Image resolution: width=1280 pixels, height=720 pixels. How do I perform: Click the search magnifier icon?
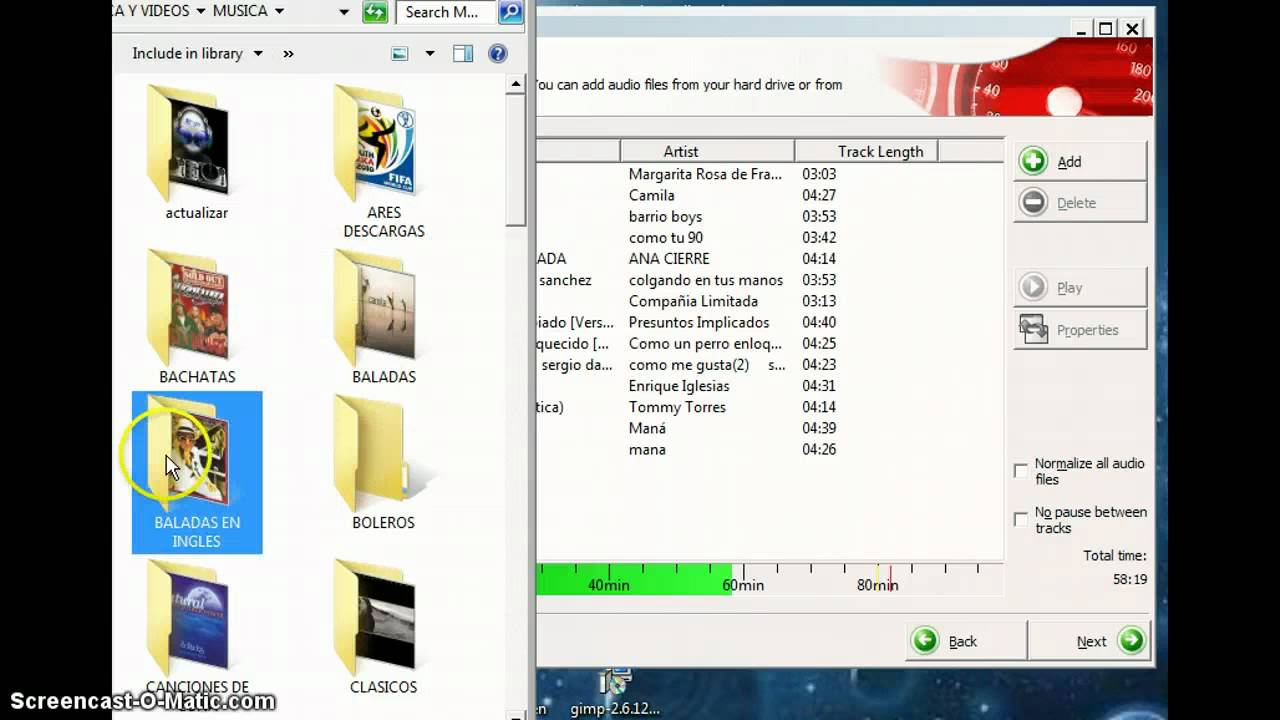tap(510, 12)
